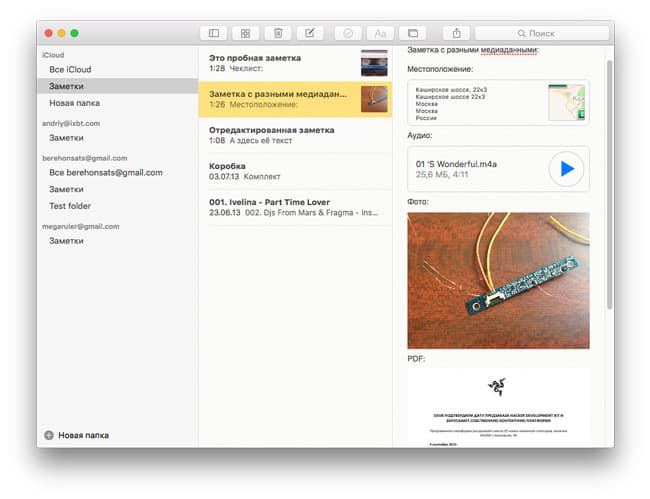Open Новая папка folder under iCloud
This screenshot has height=499, width=650.
[117, 103]
